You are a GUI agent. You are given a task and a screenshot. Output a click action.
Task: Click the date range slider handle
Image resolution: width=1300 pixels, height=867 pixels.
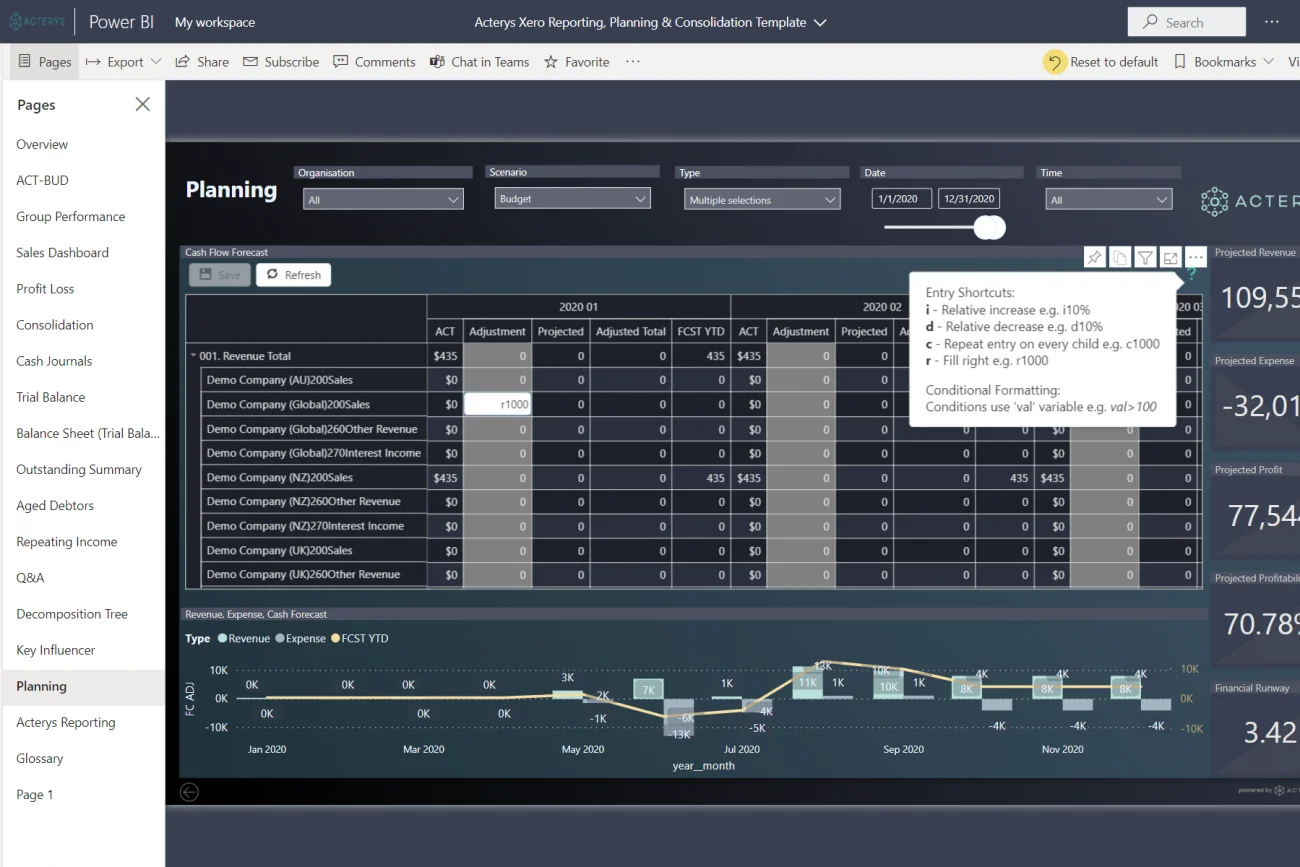990,227
